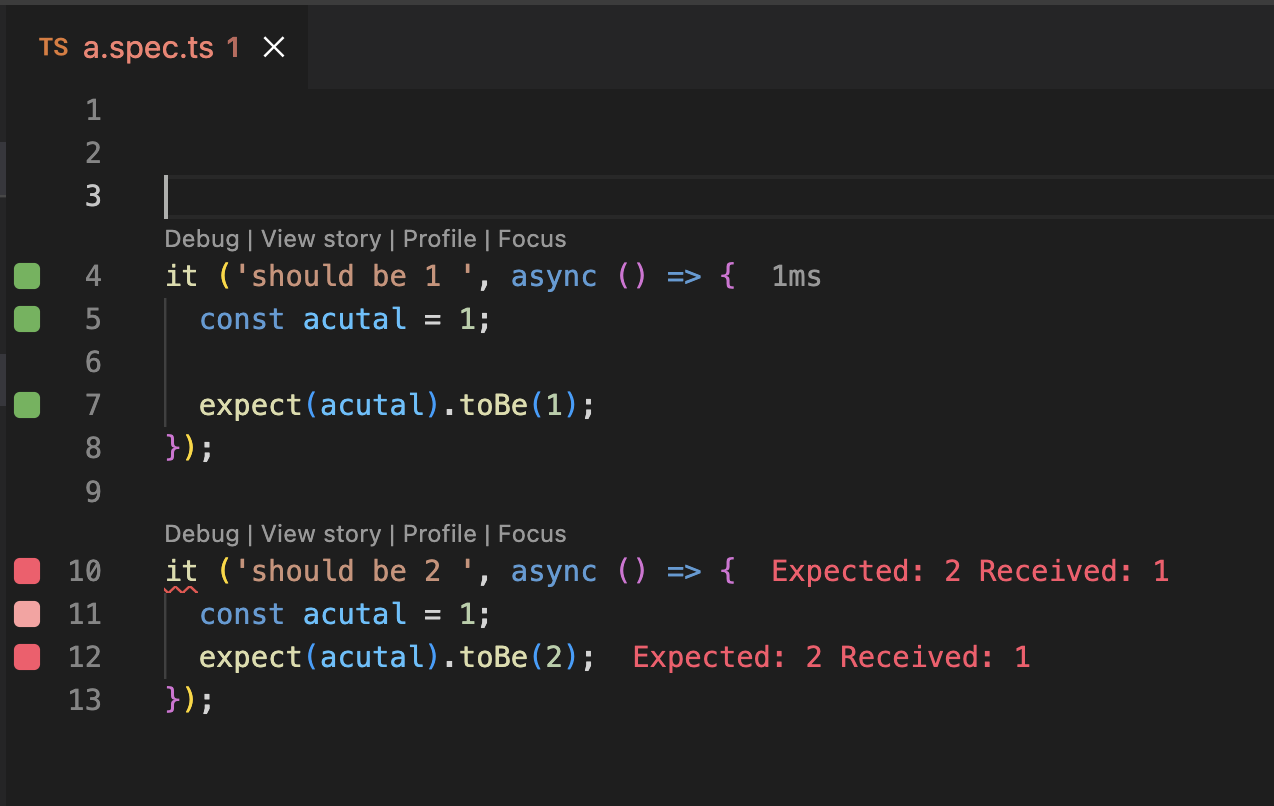Click the green passing indicator beside line 4
The width and height of the screenshot is (1274, 806).
[27, 275]
